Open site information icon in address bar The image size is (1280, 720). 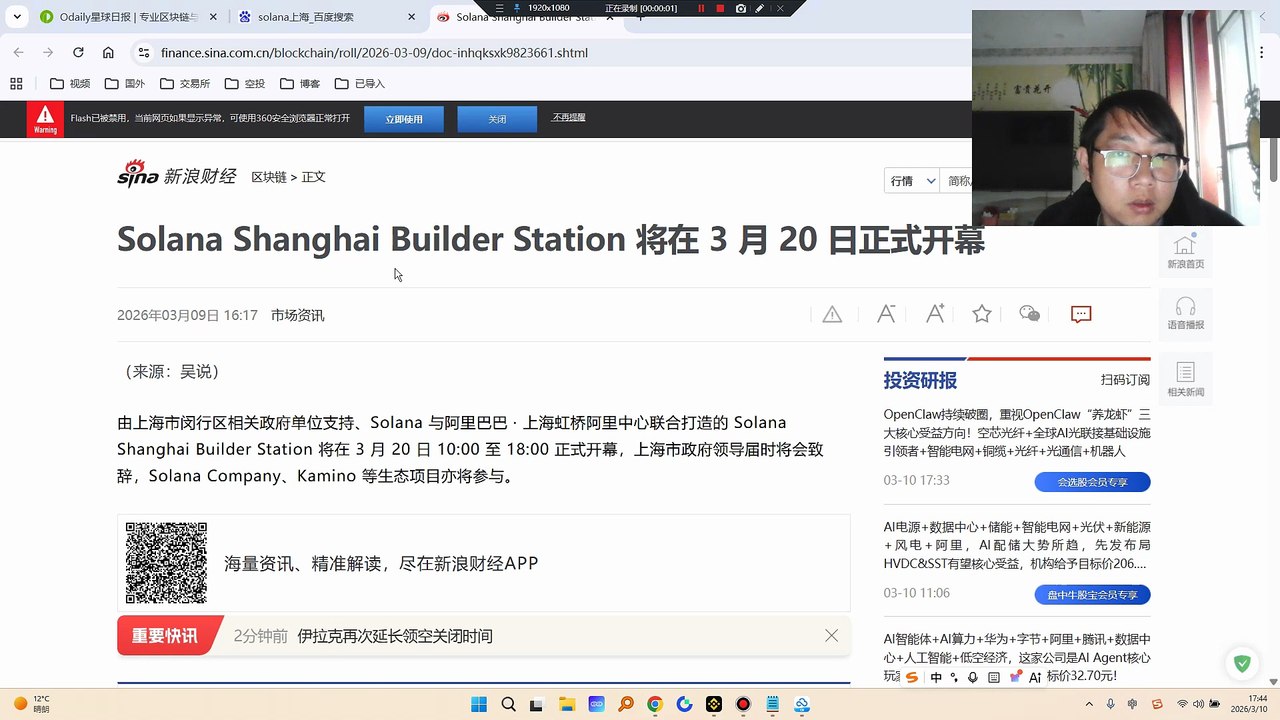[x=144, y=52]
